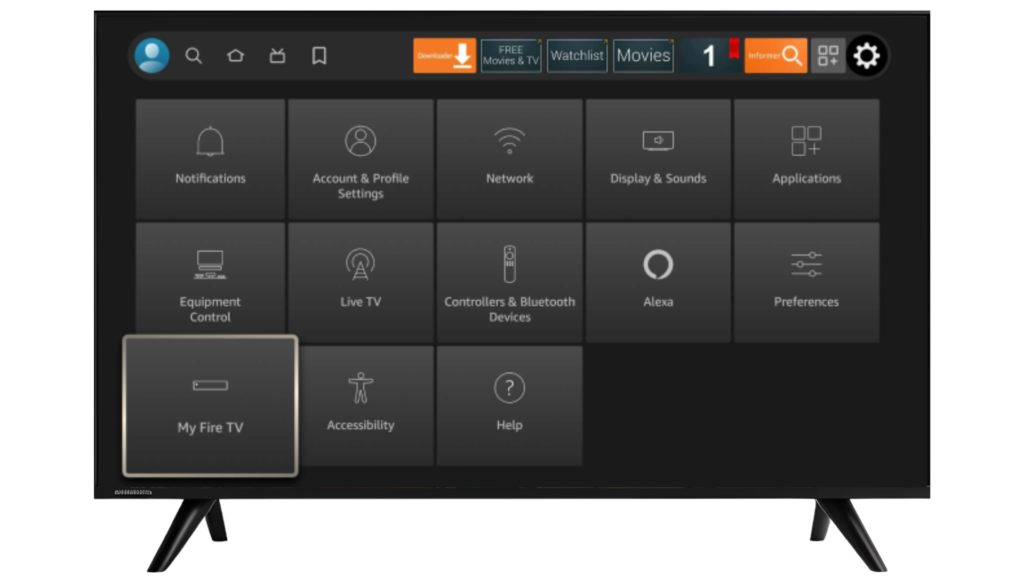Screen dimensions: 1024x576
Task: Launch the orange Downloader shortcut
Action: coord(443,56)
